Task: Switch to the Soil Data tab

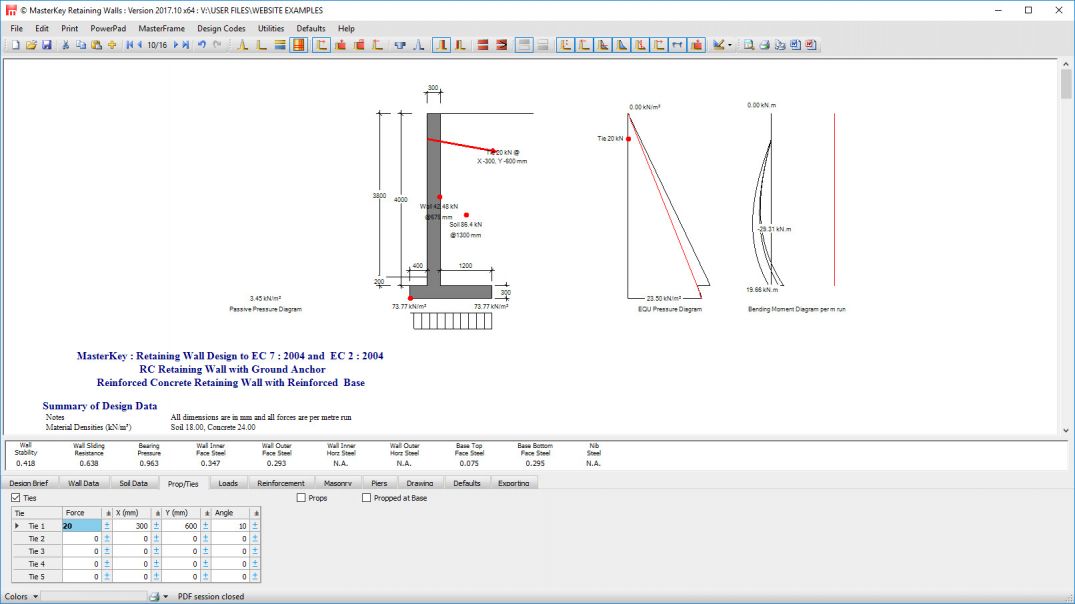Action: (134, 483)
